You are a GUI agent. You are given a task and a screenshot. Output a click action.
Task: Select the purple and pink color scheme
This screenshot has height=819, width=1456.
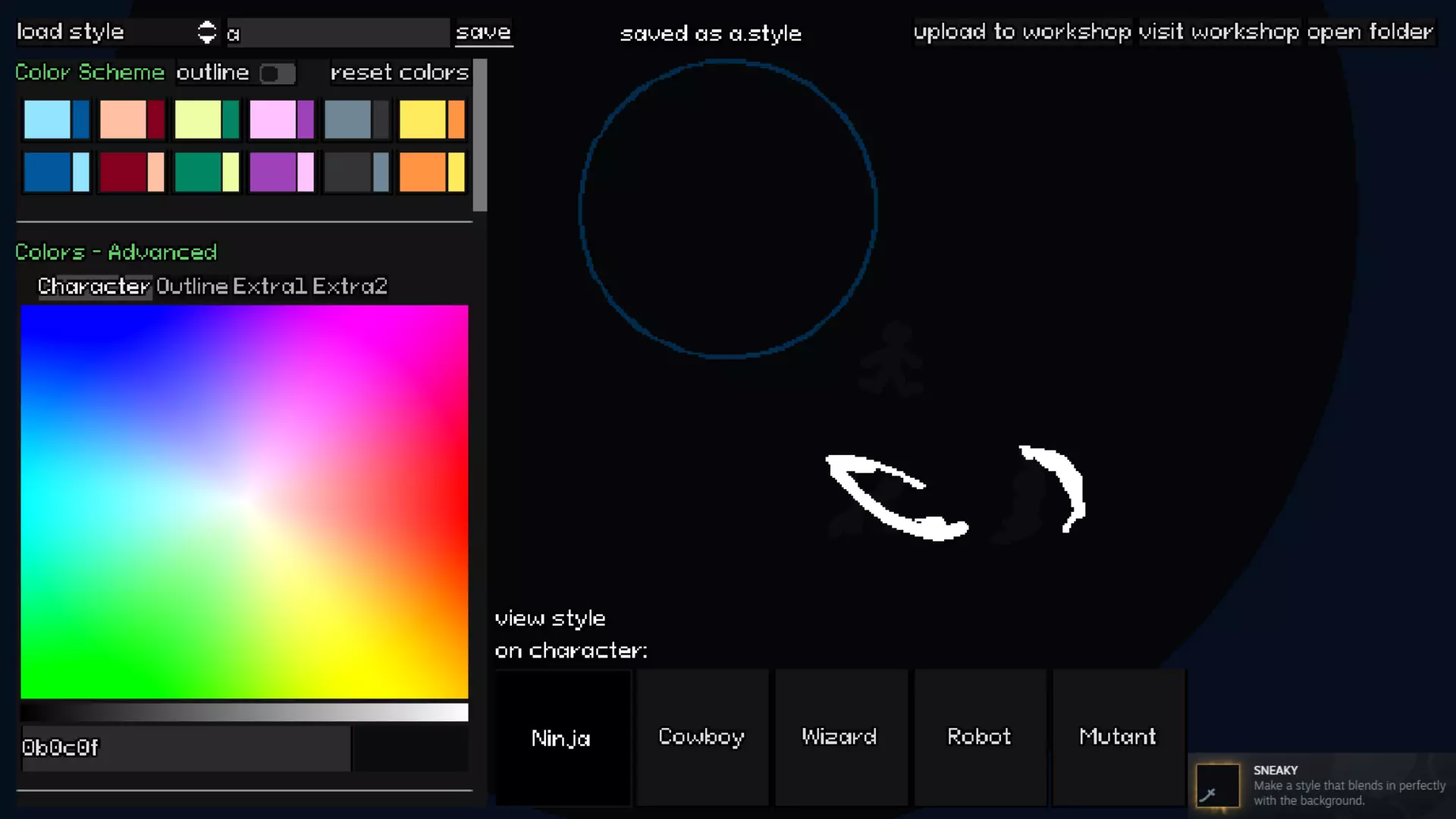281,172
